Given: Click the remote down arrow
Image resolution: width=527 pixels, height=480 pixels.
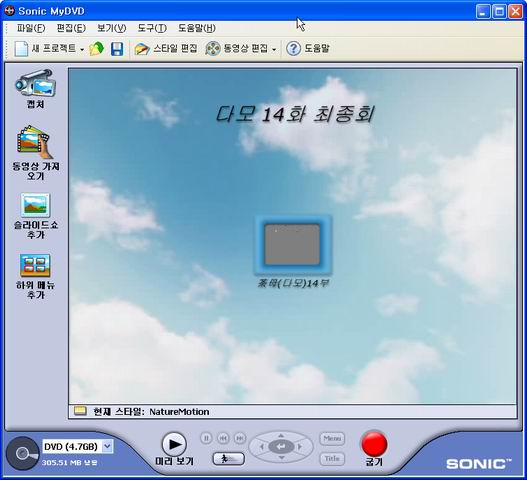Looking at the screenshot, I should pyautogui.click(x=282, y=458).
